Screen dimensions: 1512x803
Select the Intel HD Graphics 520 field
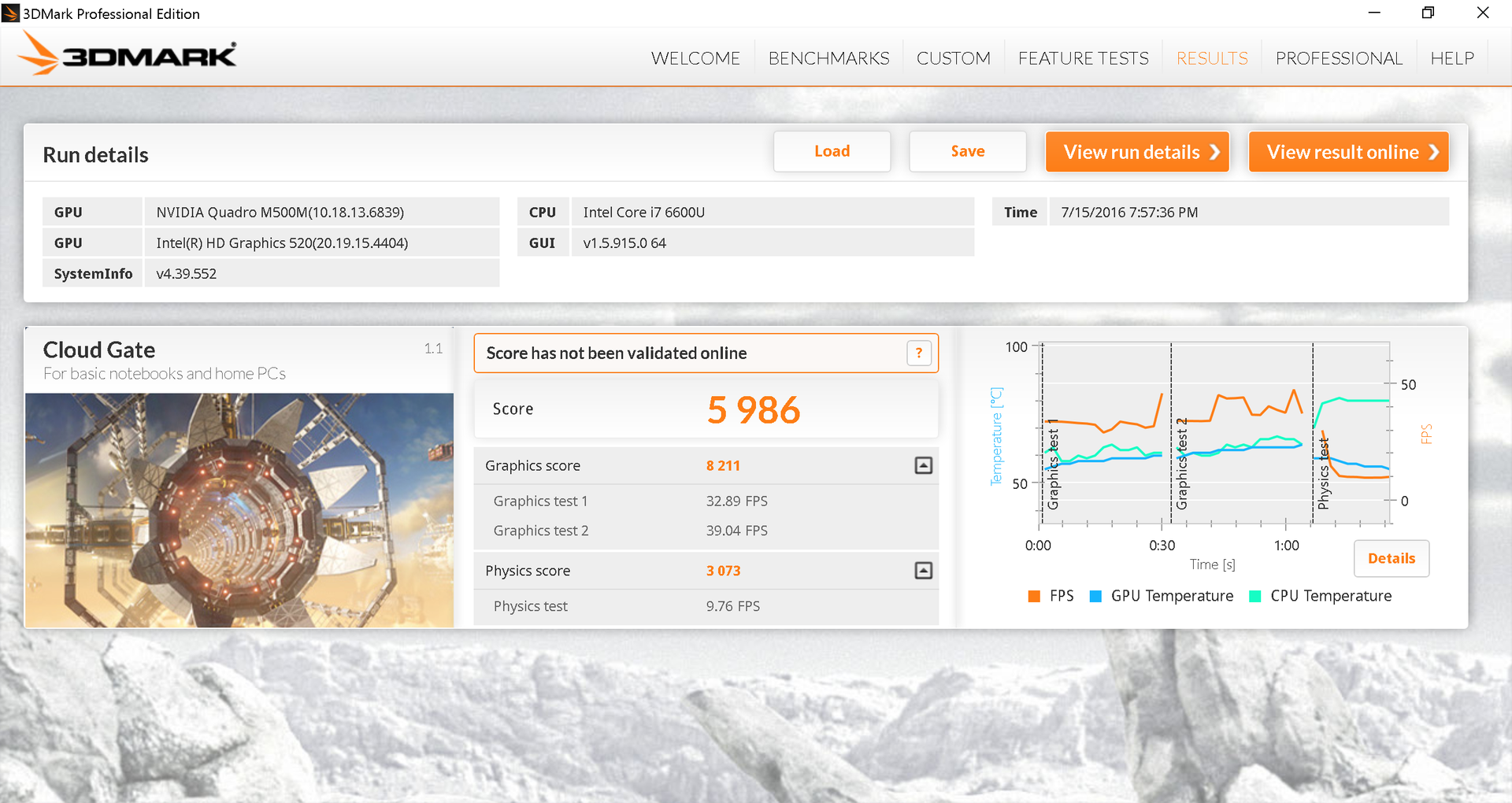321,242
